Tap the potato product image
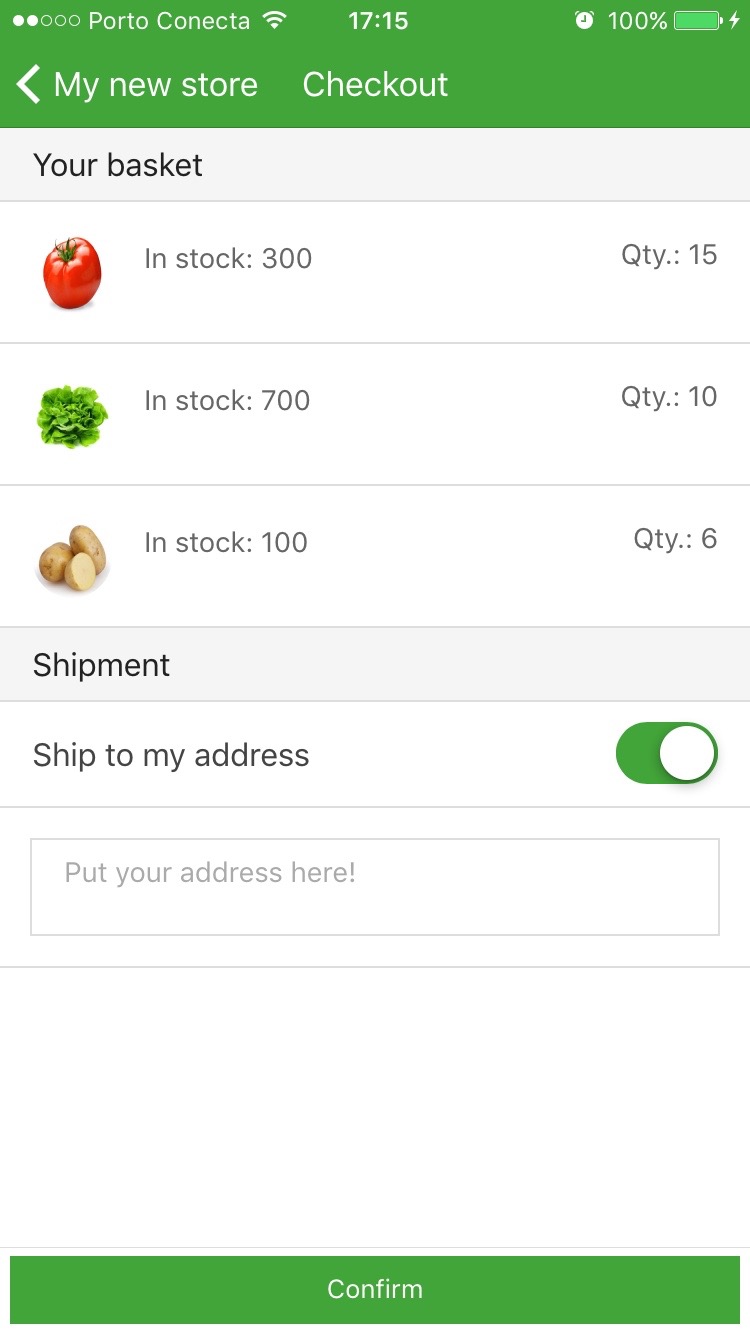750x1334 pixels. pos(72,558)
